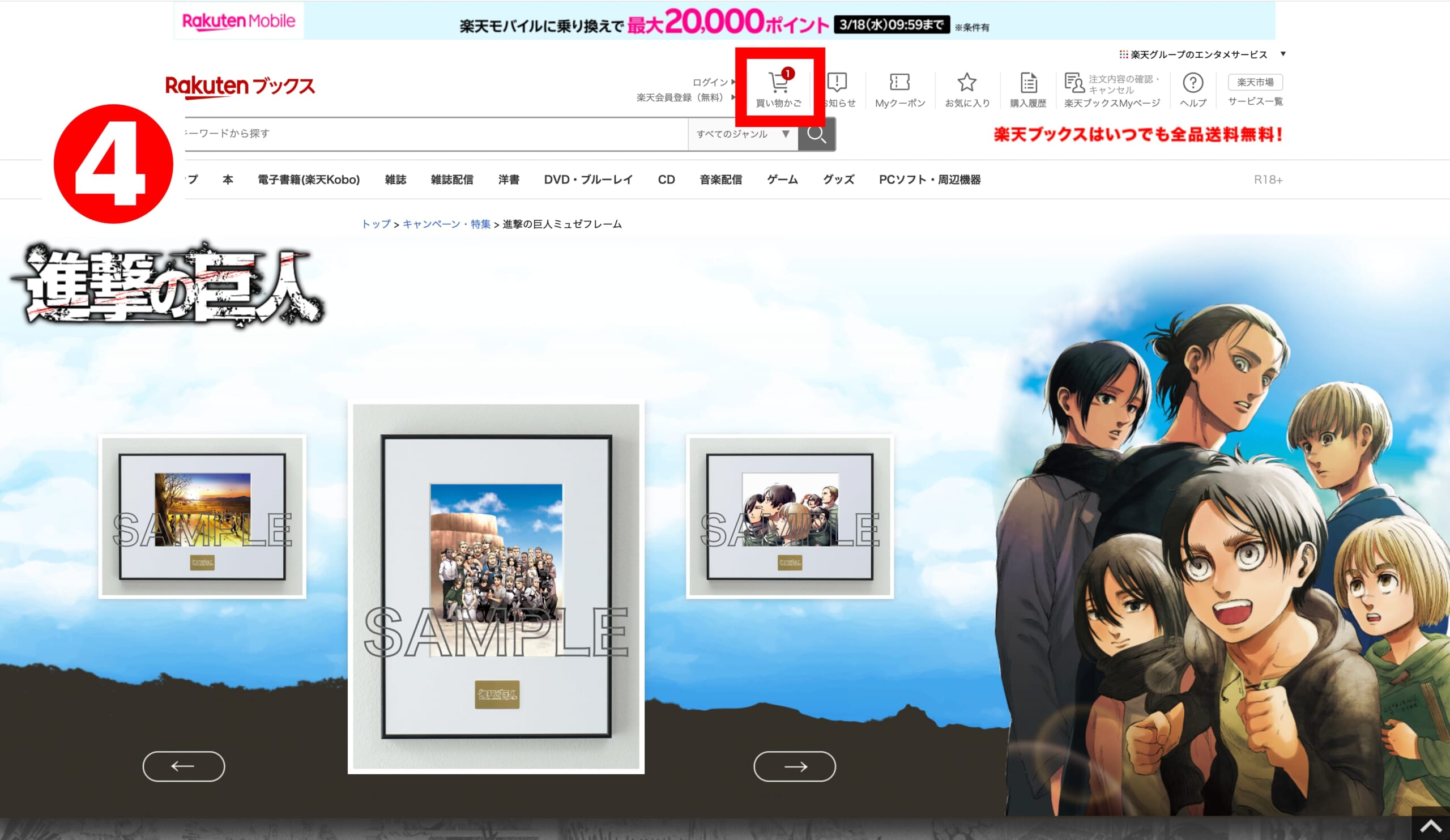Click the キャンペーン・特集 breadcrumb link

[446, 224]
